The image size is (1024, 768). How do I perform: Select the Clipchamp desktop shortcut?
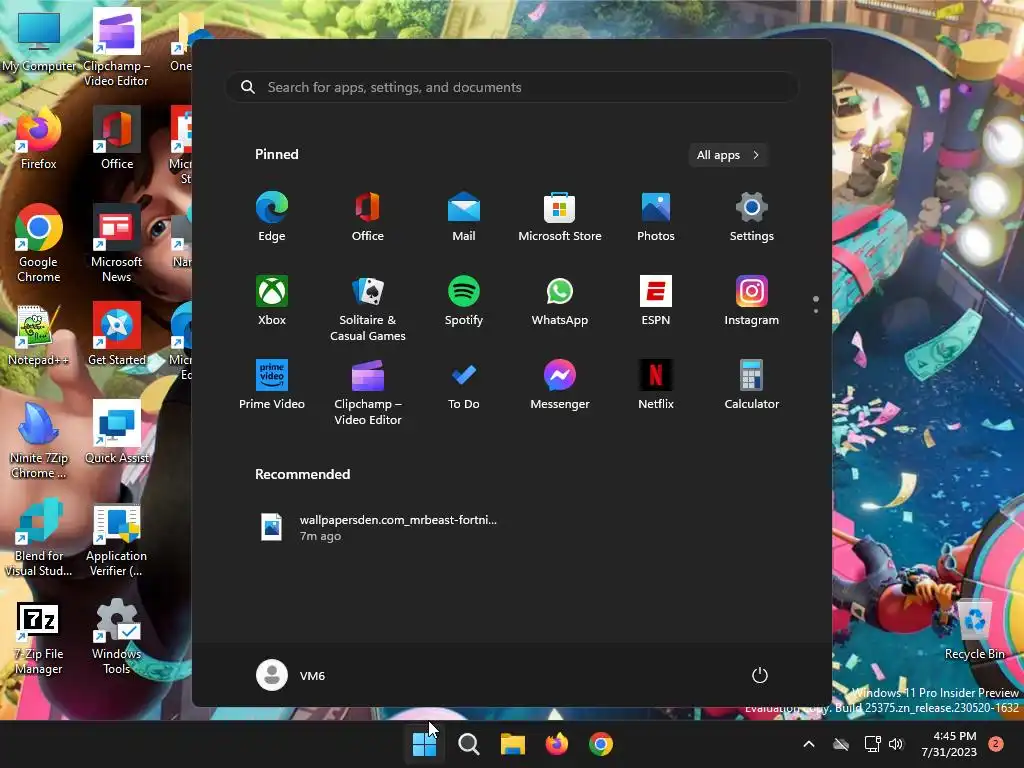(116, 48)
